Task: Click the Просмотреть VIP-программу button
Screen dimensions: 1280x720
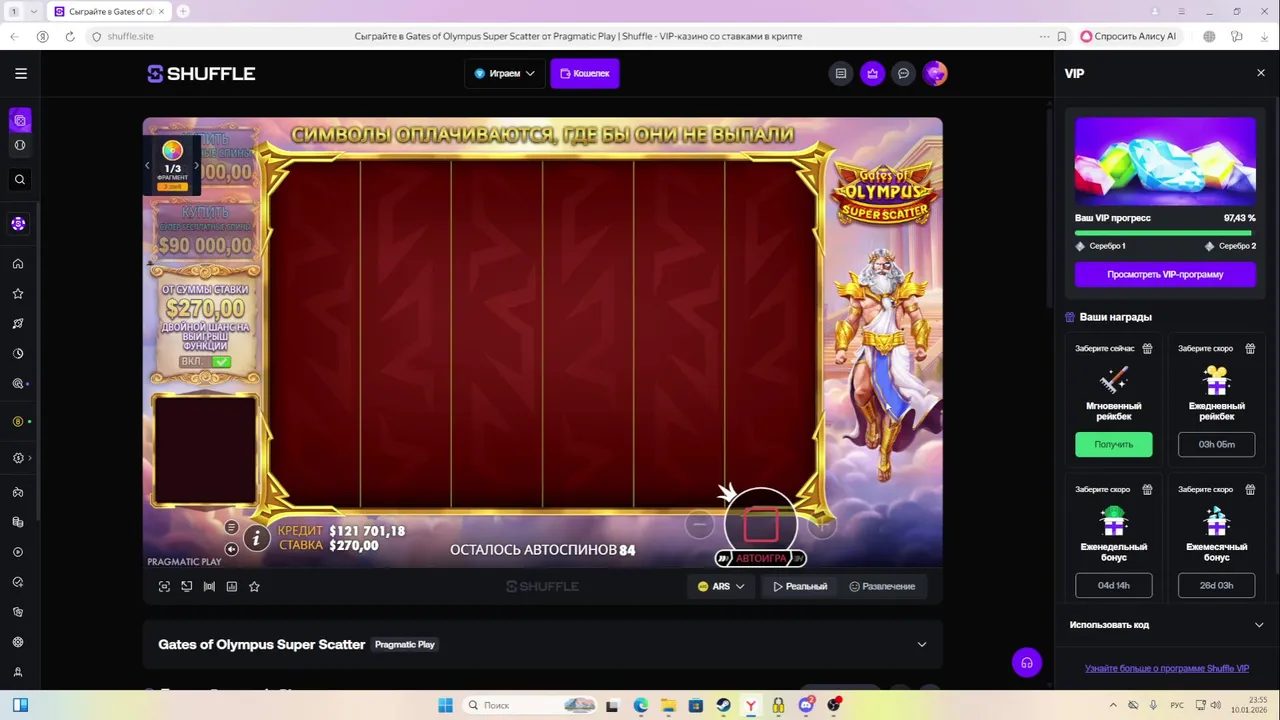Action: point(1165,275)
